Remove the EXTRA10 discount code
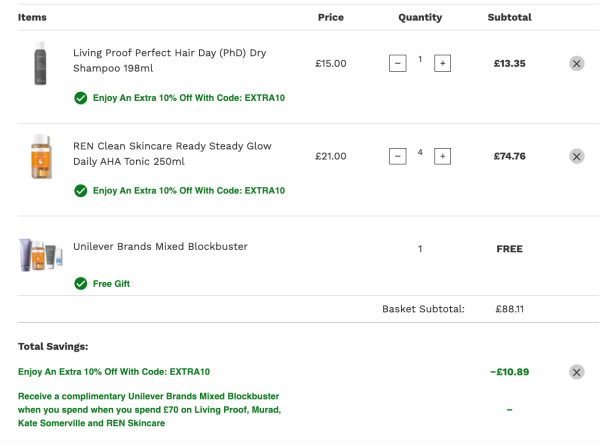Screen dimensions: 600x444 pyautogui.click(x=576, y=372)
